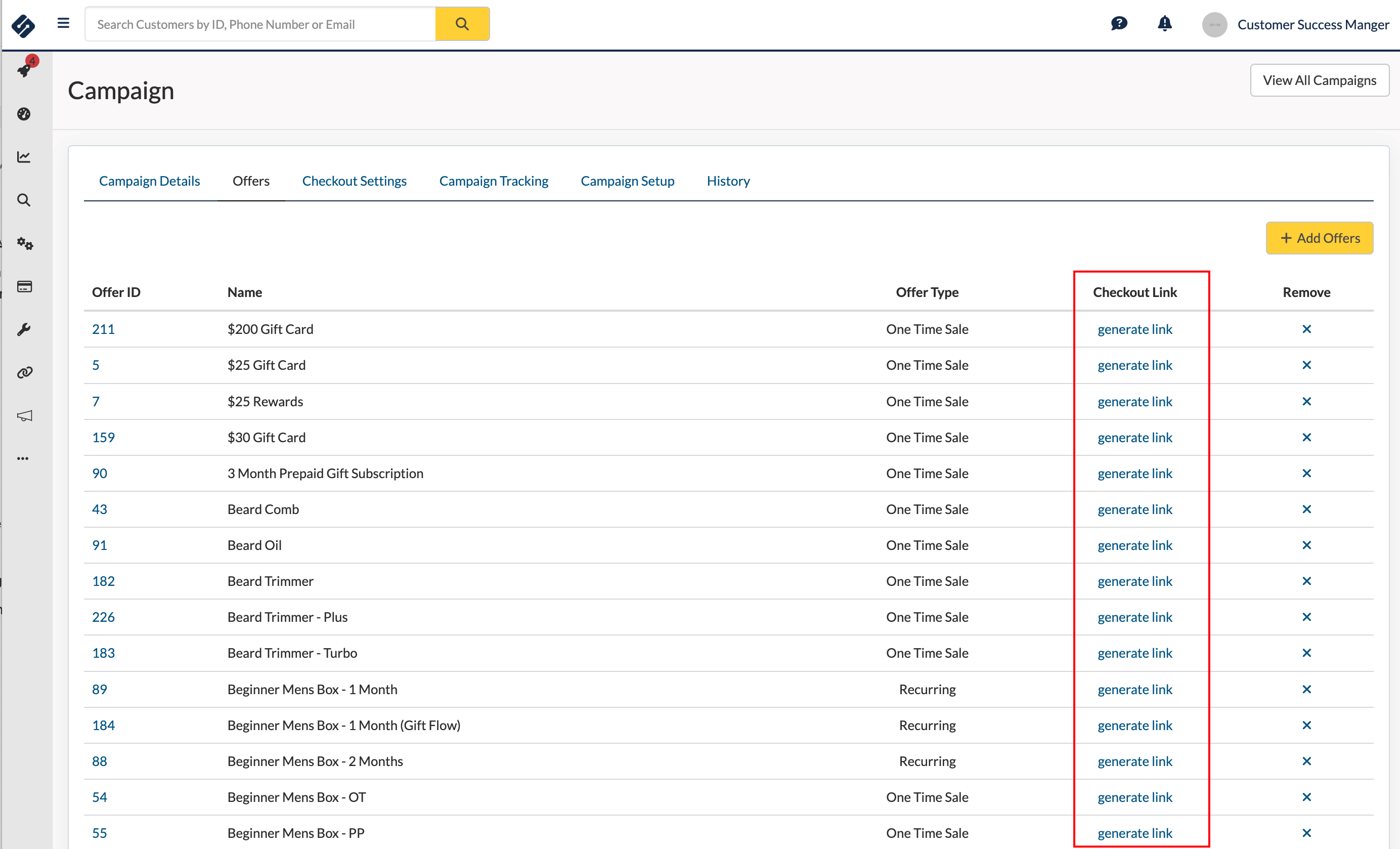Click the notification bell icon
1400x849 pixels.
click(1165, 25)
